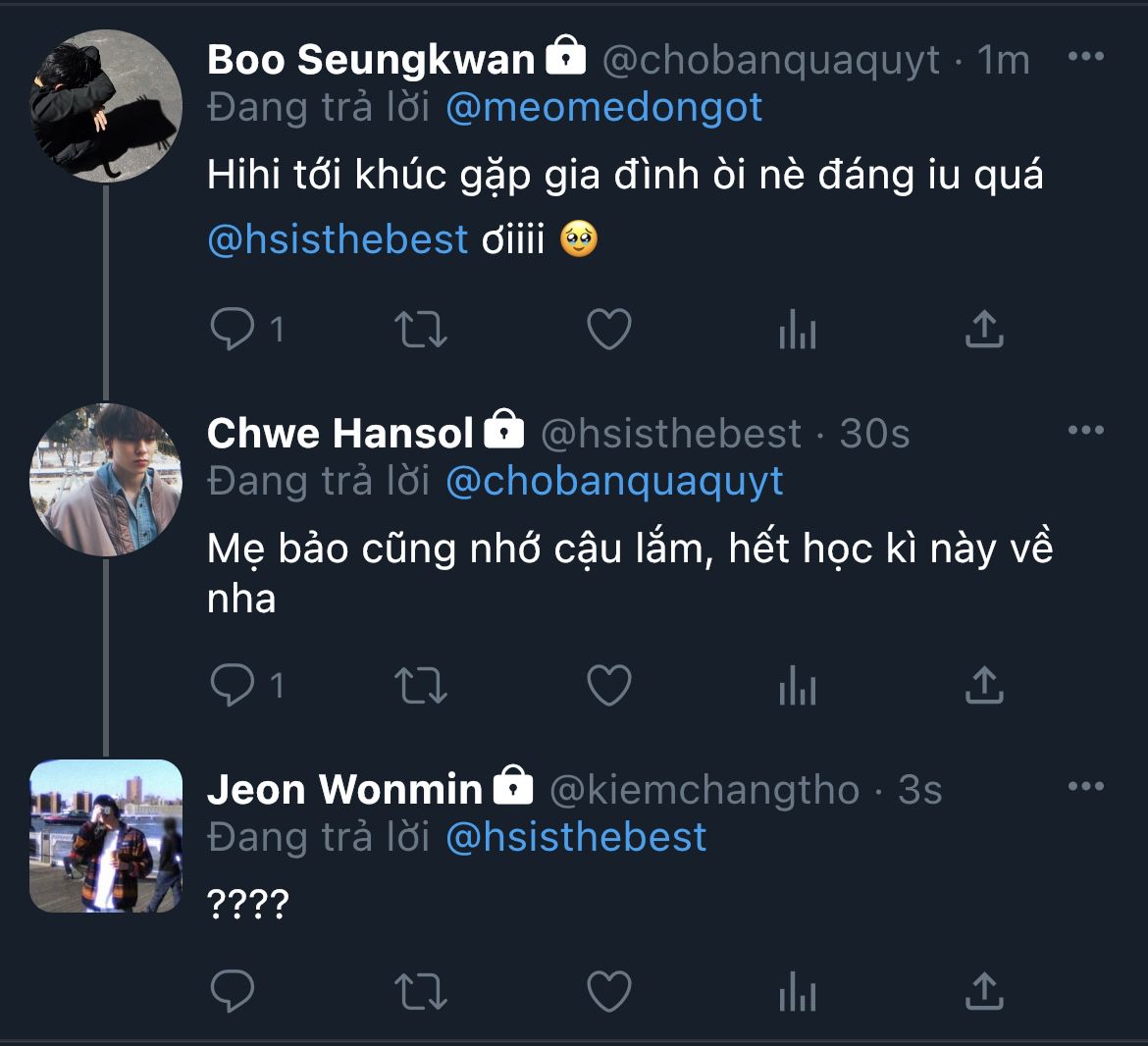
Task: Retweet Chwe Hansol's tweet
Action: 421,685
